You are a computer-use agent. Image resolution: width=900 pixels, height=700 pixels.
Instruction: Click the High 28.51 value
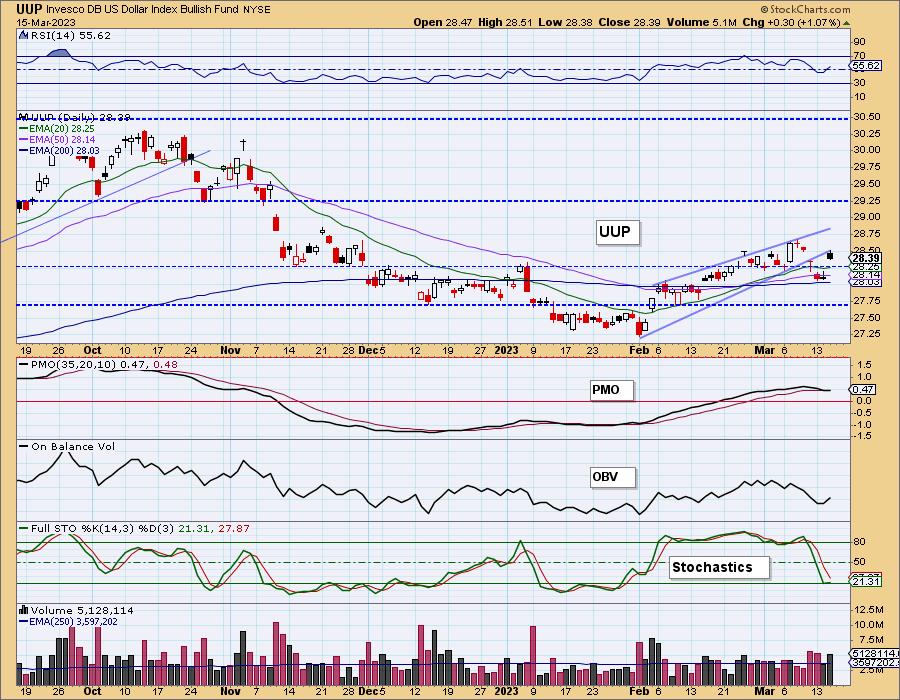click(505, 22)
